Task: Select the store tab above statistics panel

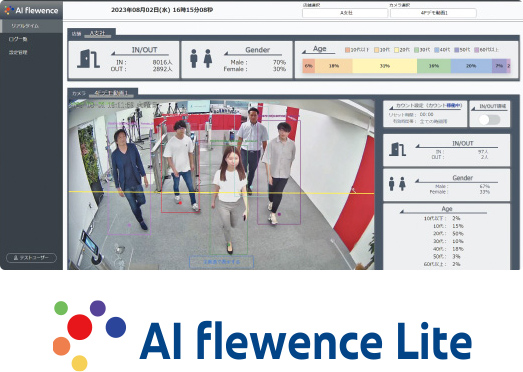Action: [x=92, y=33]
